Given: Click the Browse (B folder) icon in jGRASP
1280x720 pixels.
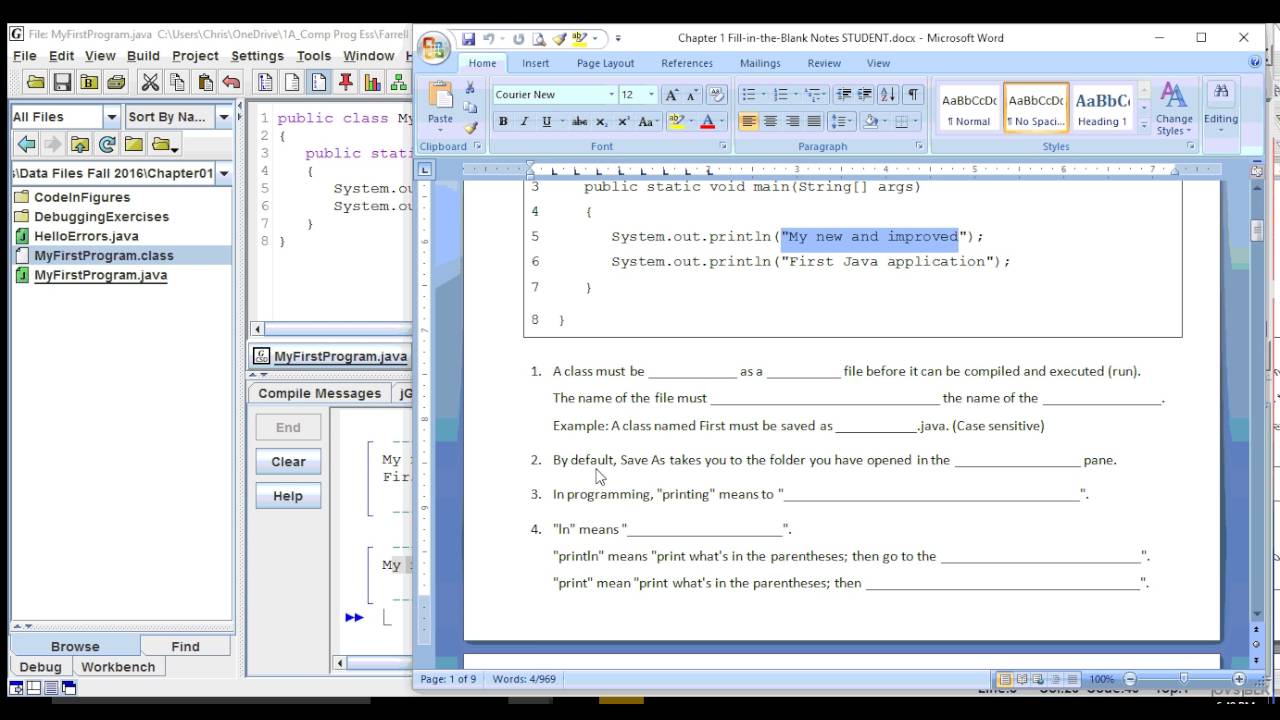Looking at the screenshot, I should 89,83.
